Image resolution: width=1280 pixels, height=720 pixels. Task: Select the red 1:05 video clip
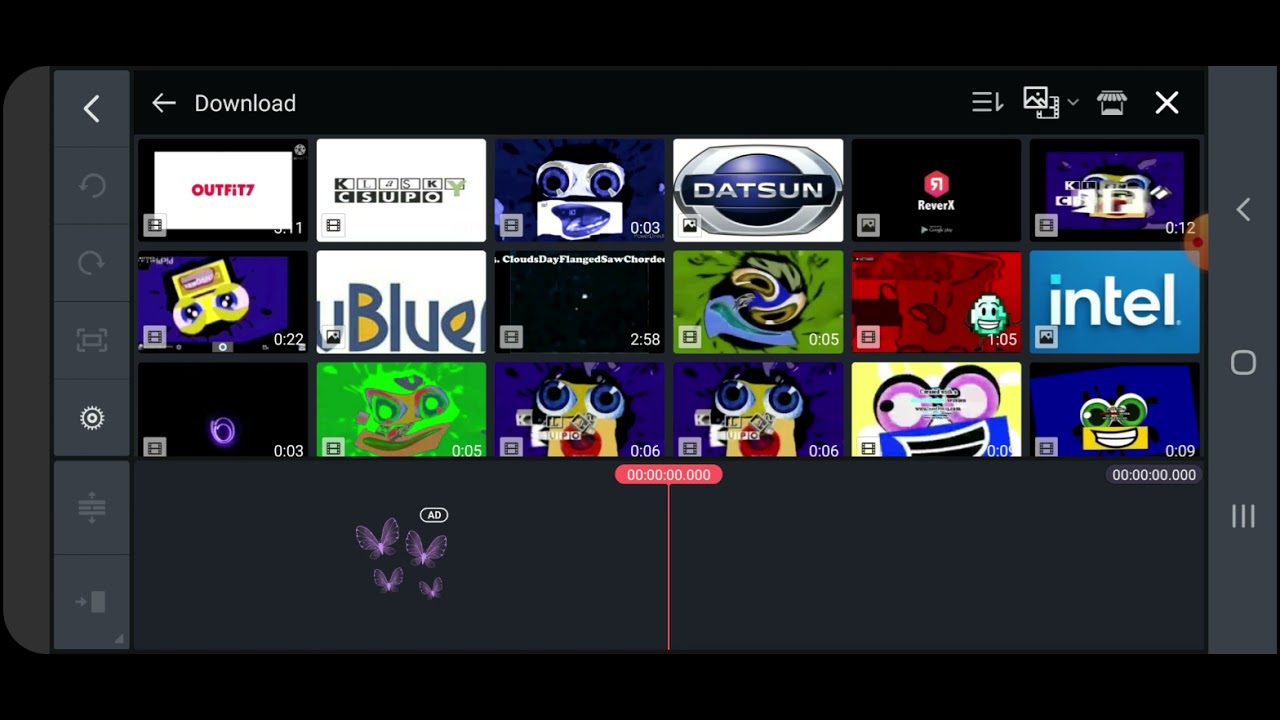coord(936,302)
